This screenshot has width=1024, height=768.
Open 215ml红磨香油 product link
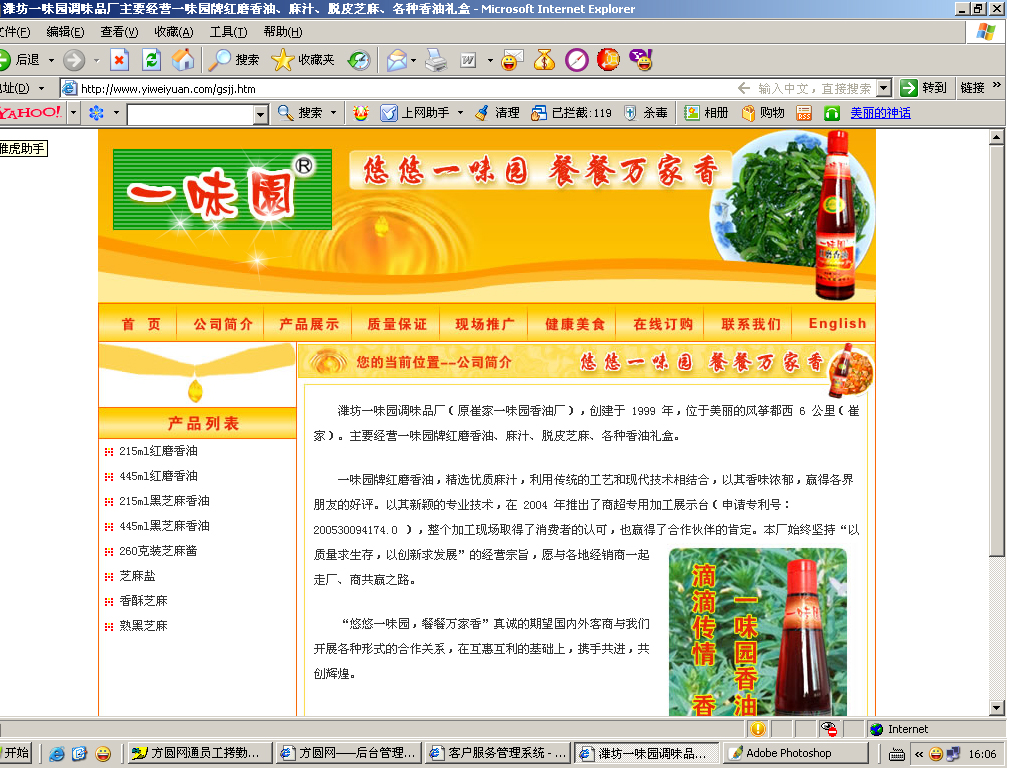click(158, 451)
